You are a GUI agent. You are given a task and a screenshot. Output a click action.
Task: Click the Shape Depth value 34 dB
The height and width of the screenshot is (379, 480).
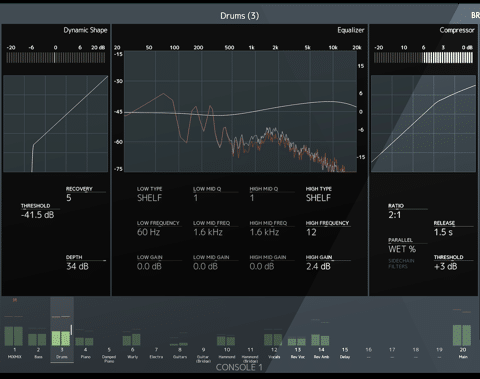(x=77, y=266)
